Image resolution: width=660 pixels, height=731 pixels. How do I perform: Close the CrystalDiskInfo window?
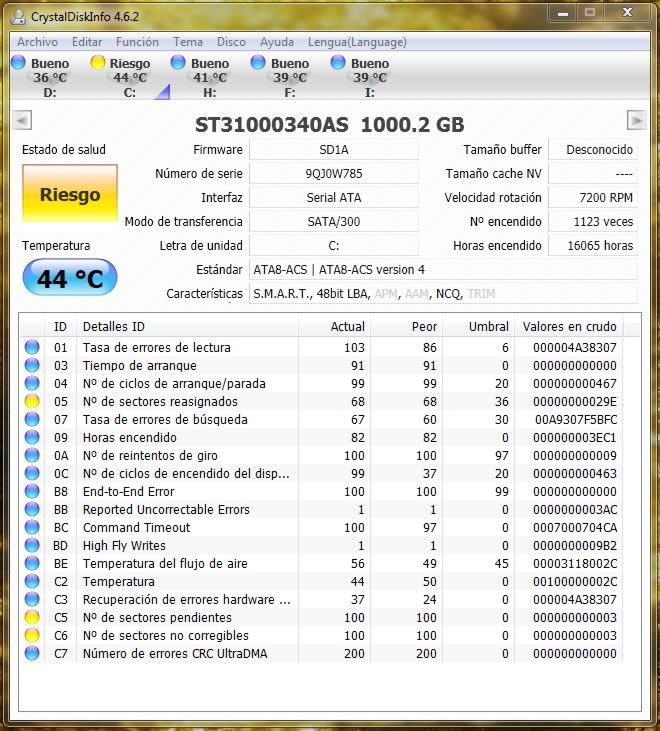point(627,13)
